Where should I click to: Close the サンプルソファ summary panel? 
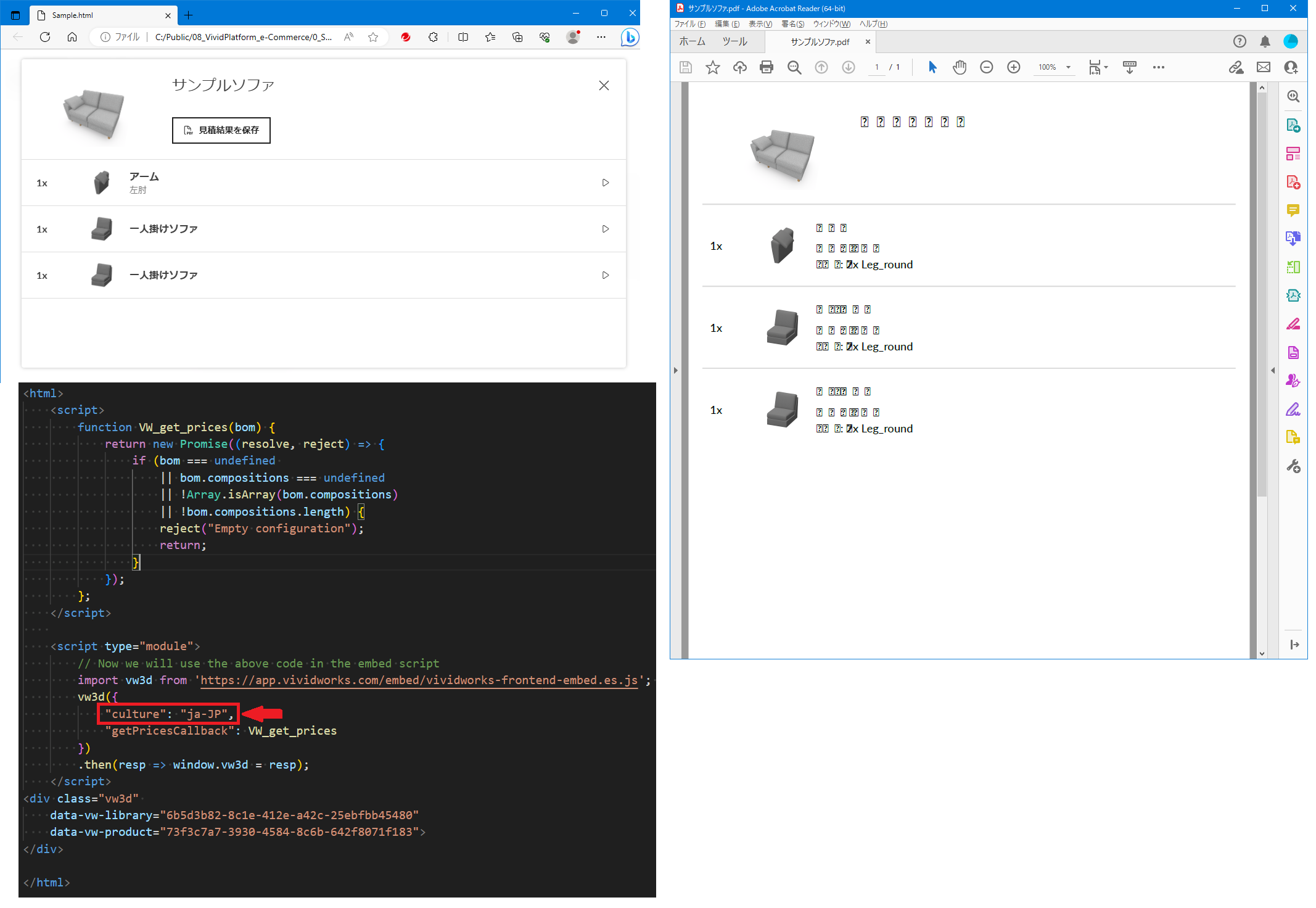pos(604,86)
